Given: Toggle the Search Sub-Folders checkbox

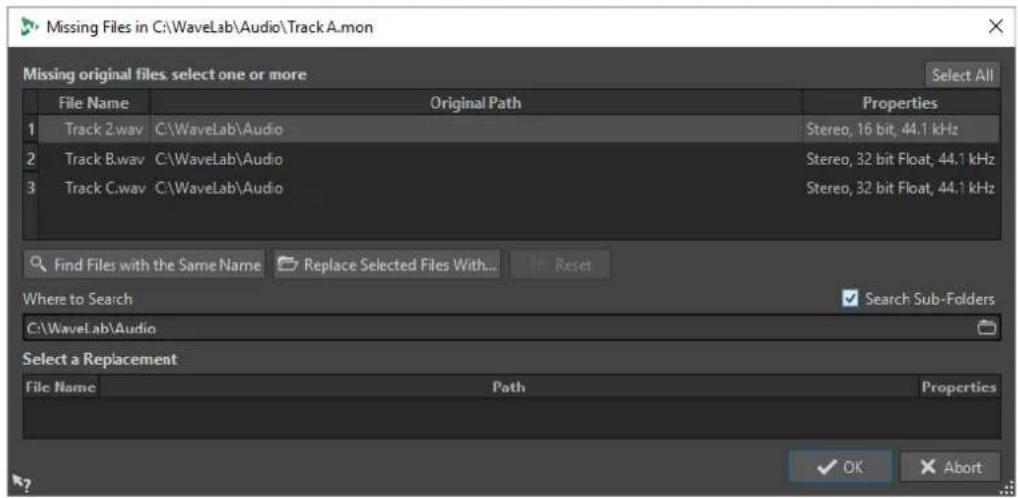Looking at the screenshot, I should coord(849,299).
